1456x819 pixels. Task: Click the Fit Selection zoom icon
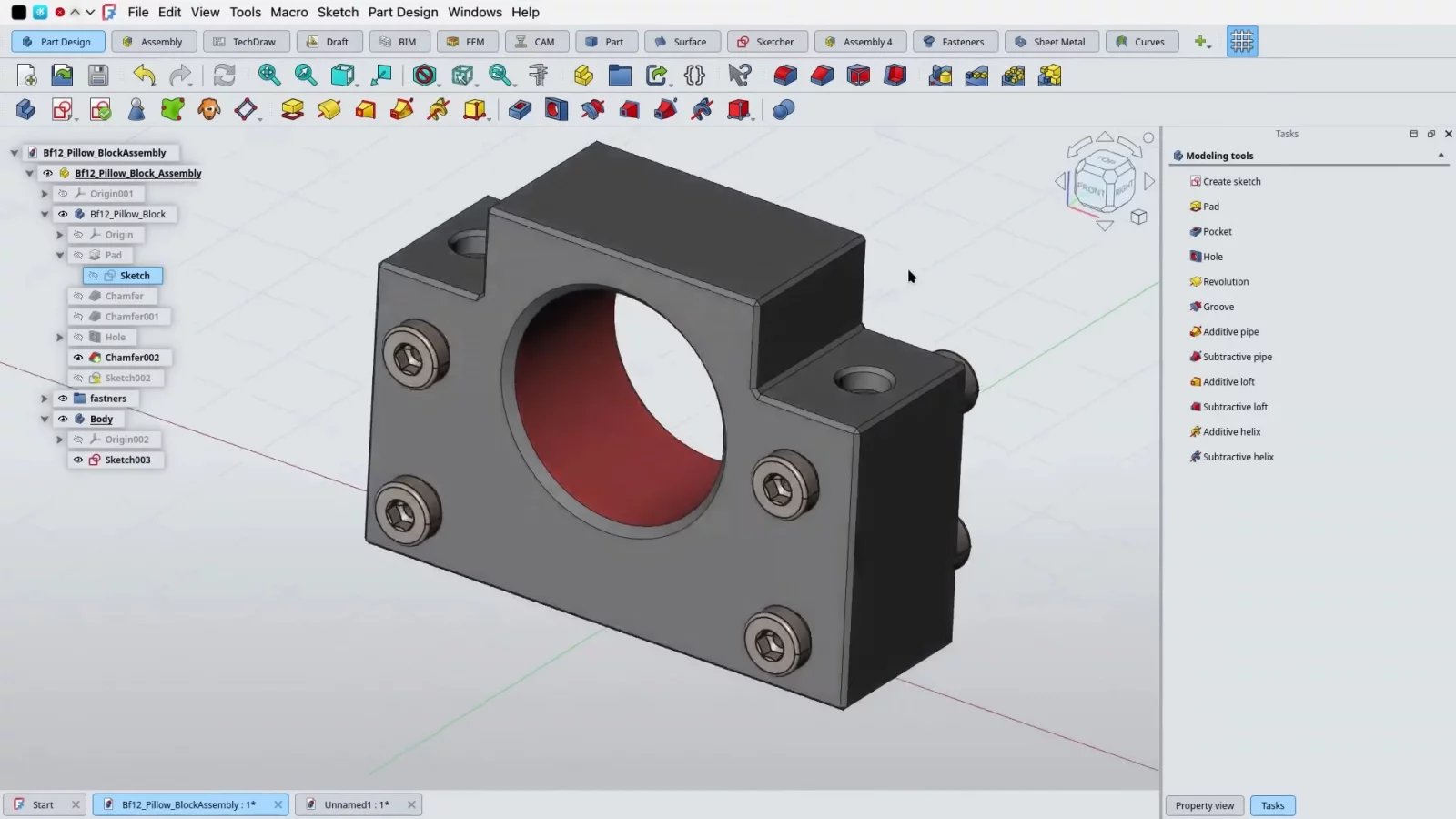click(x=305, y=76)
